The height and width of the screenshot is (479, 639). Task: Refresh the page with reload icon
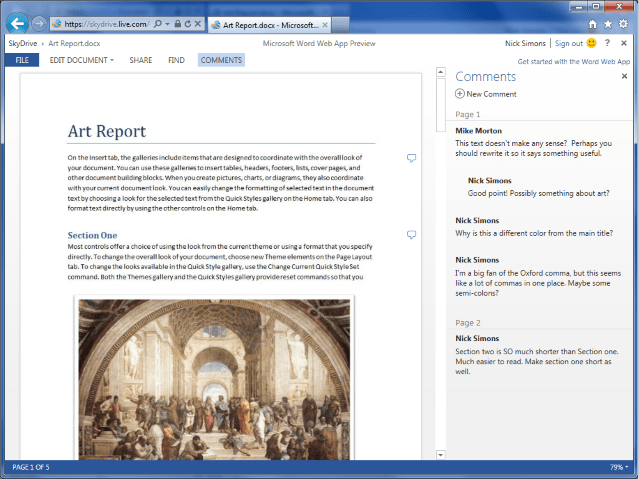(187, 24)
